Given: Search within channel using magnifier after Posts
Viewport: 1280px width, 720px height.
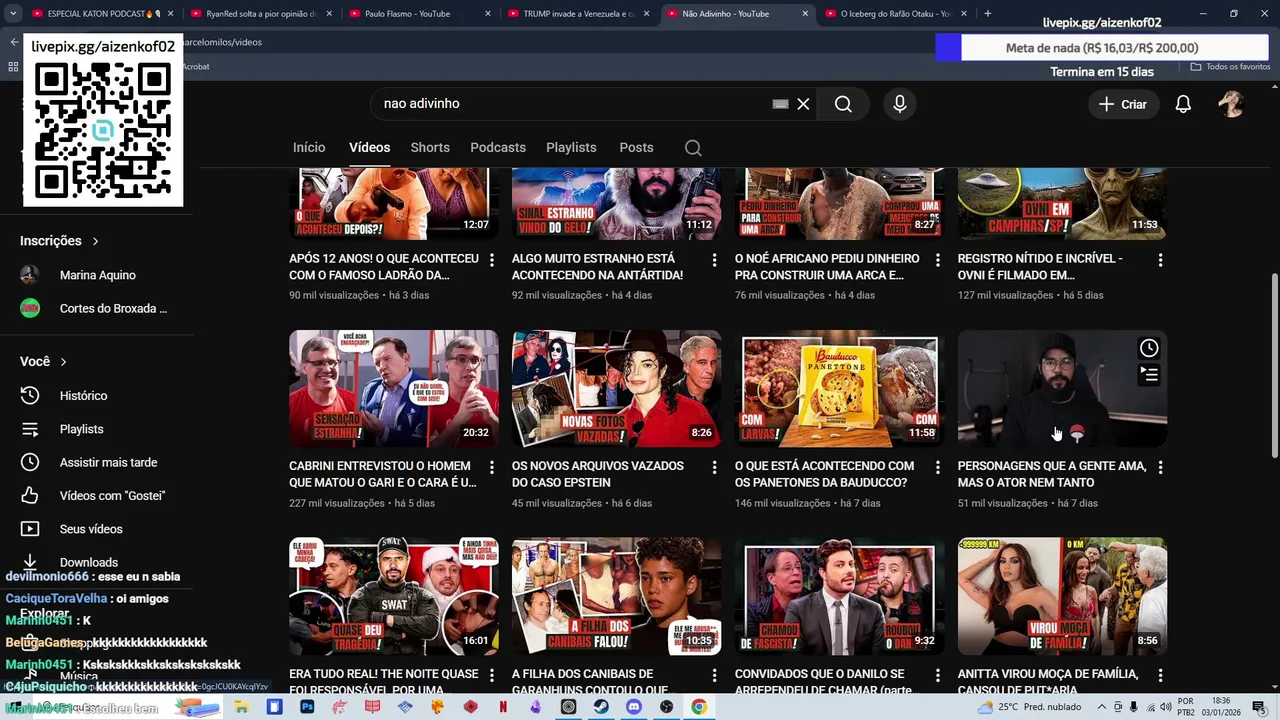Looking at the screenshot, I should [693, 148].
